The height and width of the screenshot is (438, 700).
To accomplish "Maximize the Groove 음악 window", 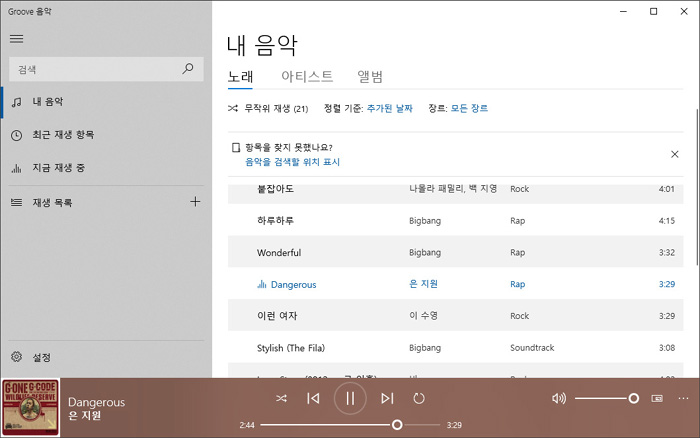I will click(654, 12).
